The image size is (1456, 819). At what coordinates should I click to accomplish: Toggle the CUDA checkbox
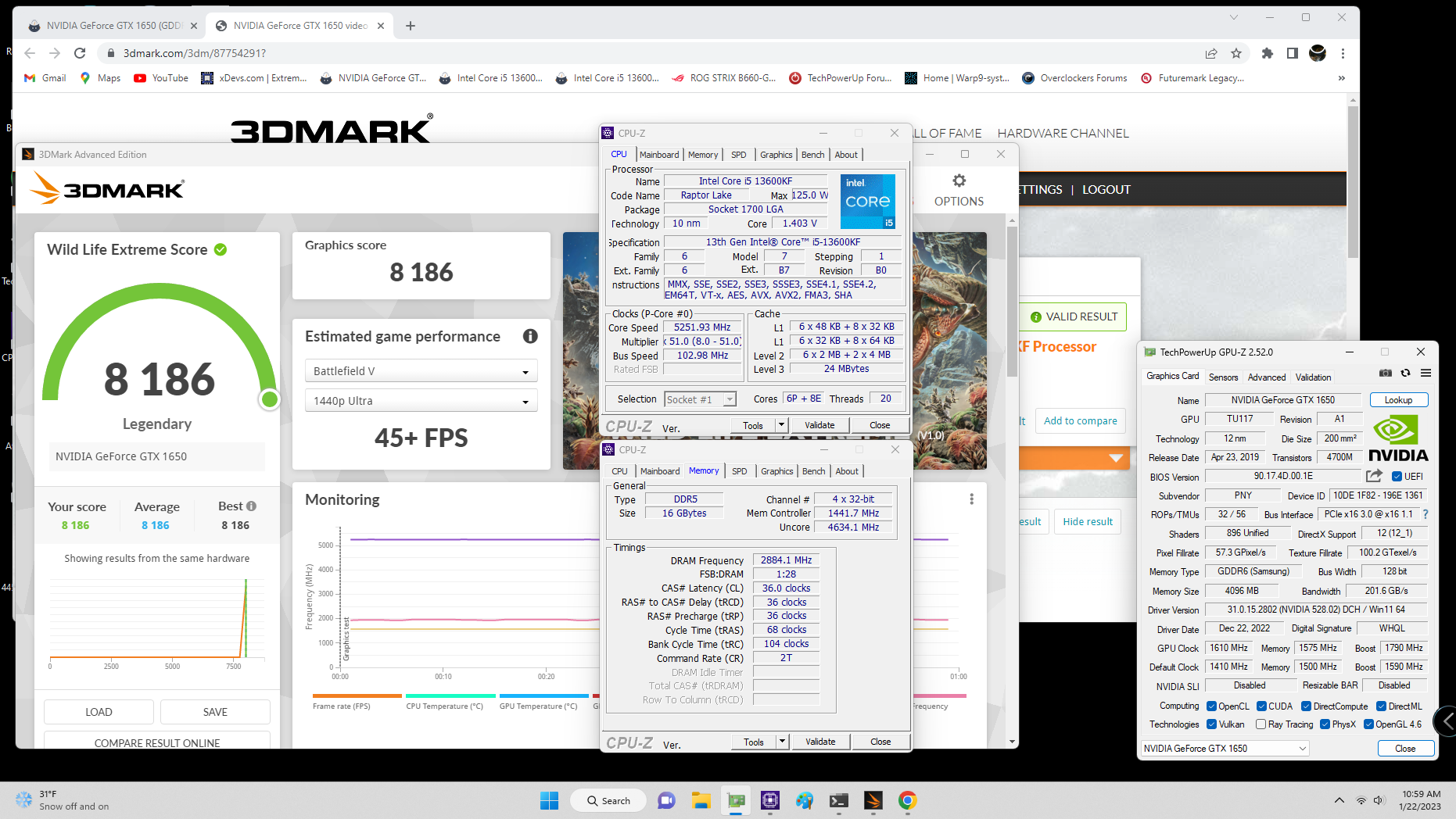click(x=1261, y=706)
